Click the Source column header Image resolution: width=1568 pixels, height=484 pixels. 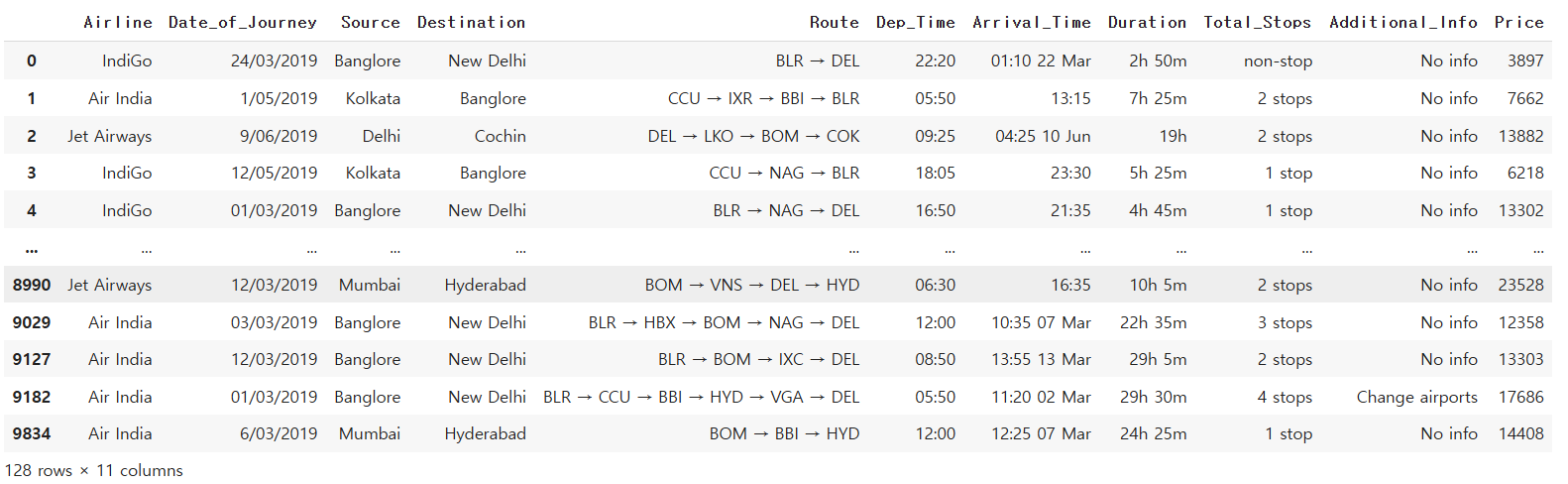pyautogui.click(x=370, y=22)
